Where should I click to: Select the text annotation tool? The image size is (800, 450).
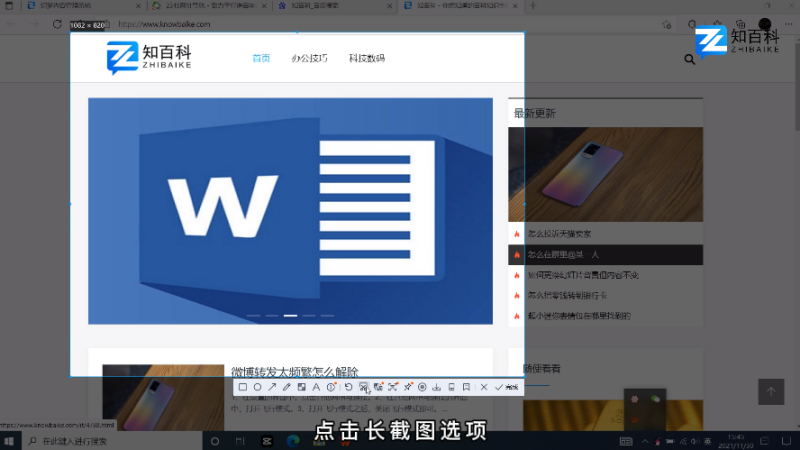pos(316,387)
